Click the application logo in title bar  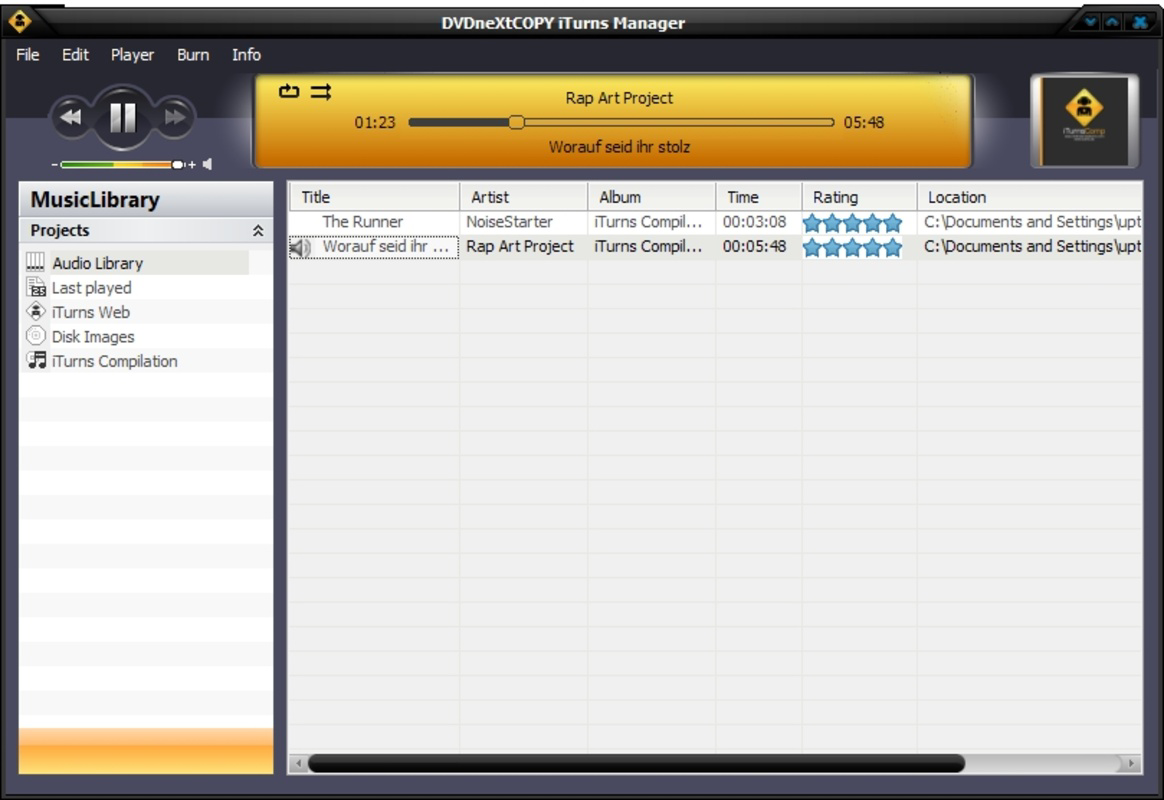pyautogui.click(x=19, y=21)
